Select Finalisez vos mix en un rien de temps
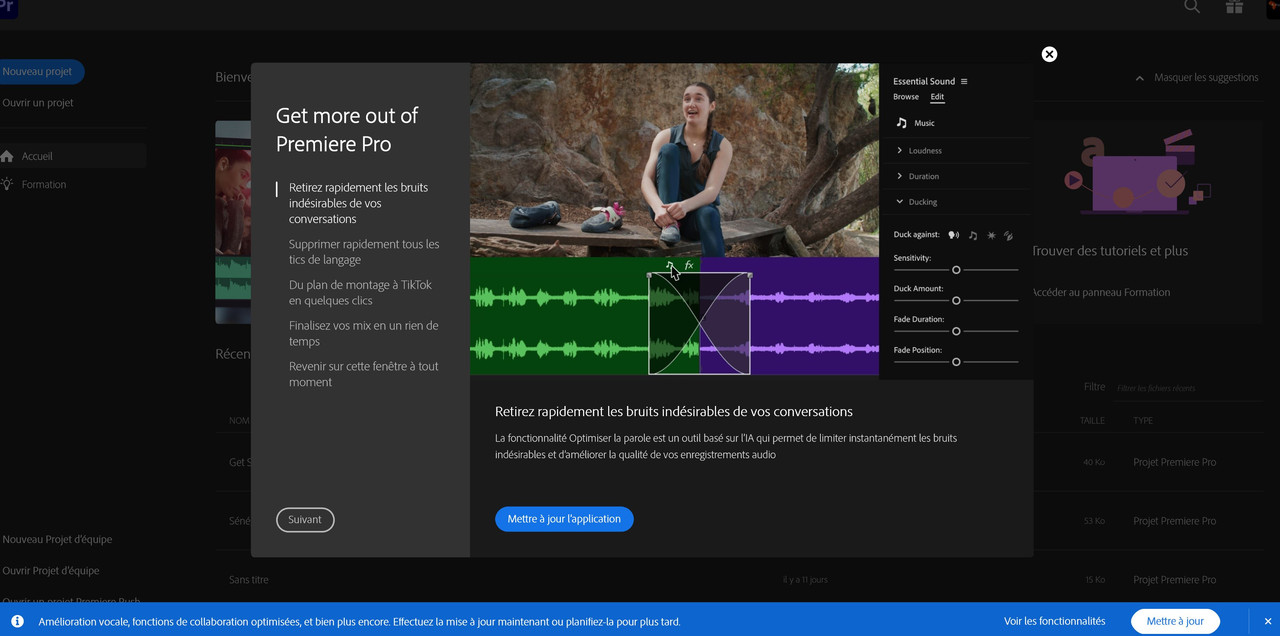The width and height of the screenshot is (1280, 636). [x=363, y=333]
